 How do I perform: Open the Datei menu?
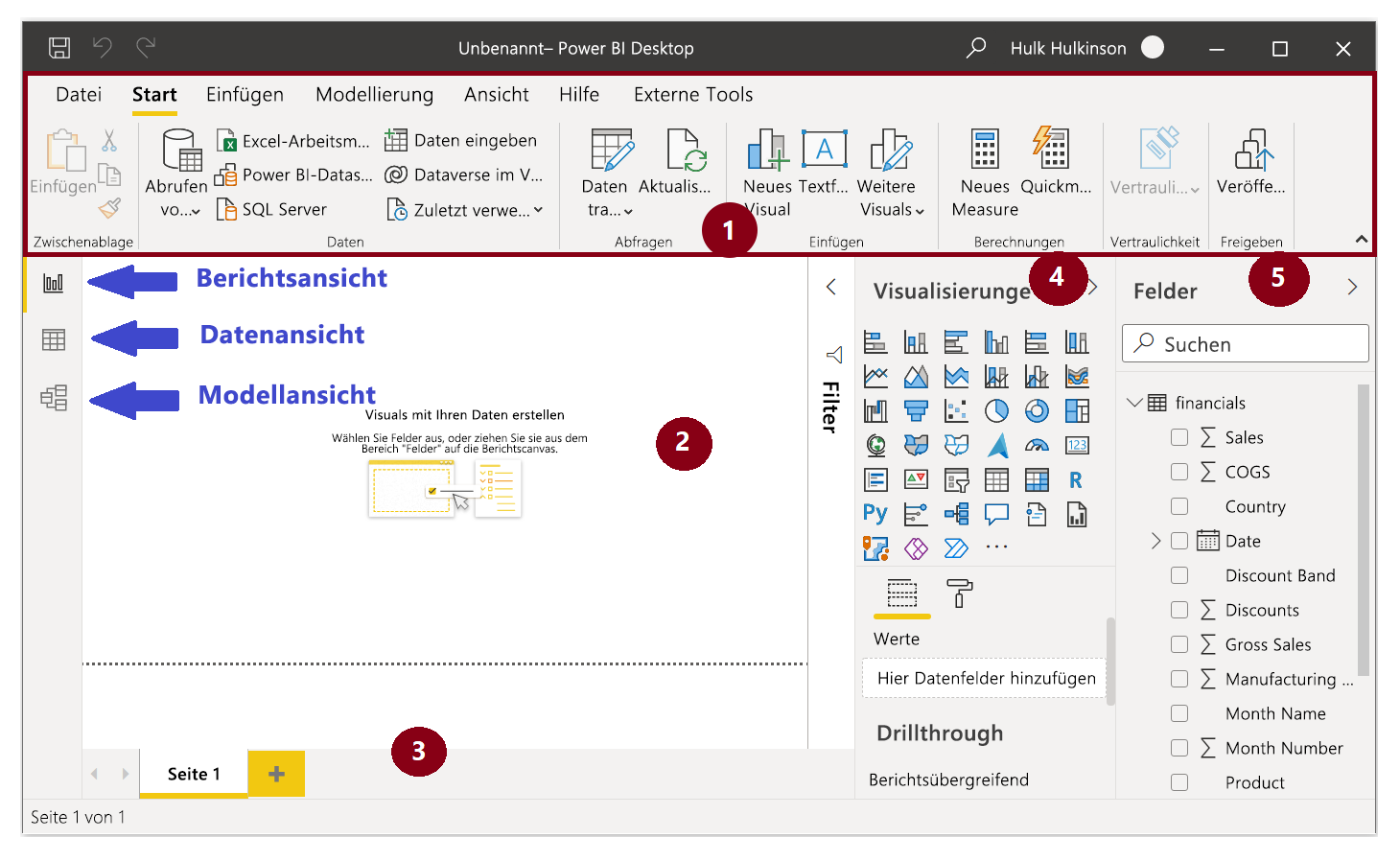[79, 94]
